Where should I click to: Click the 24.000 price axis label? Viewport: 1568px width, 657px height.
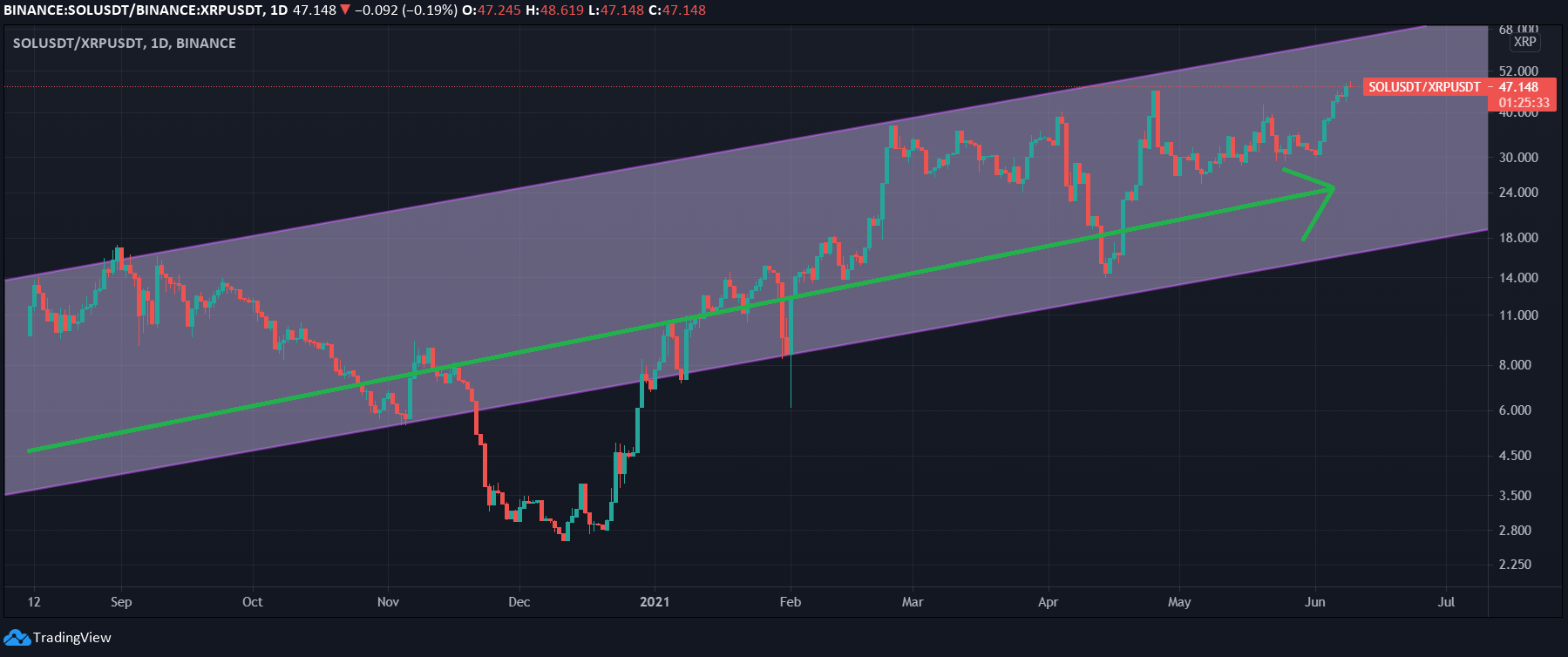[1518, 193]
